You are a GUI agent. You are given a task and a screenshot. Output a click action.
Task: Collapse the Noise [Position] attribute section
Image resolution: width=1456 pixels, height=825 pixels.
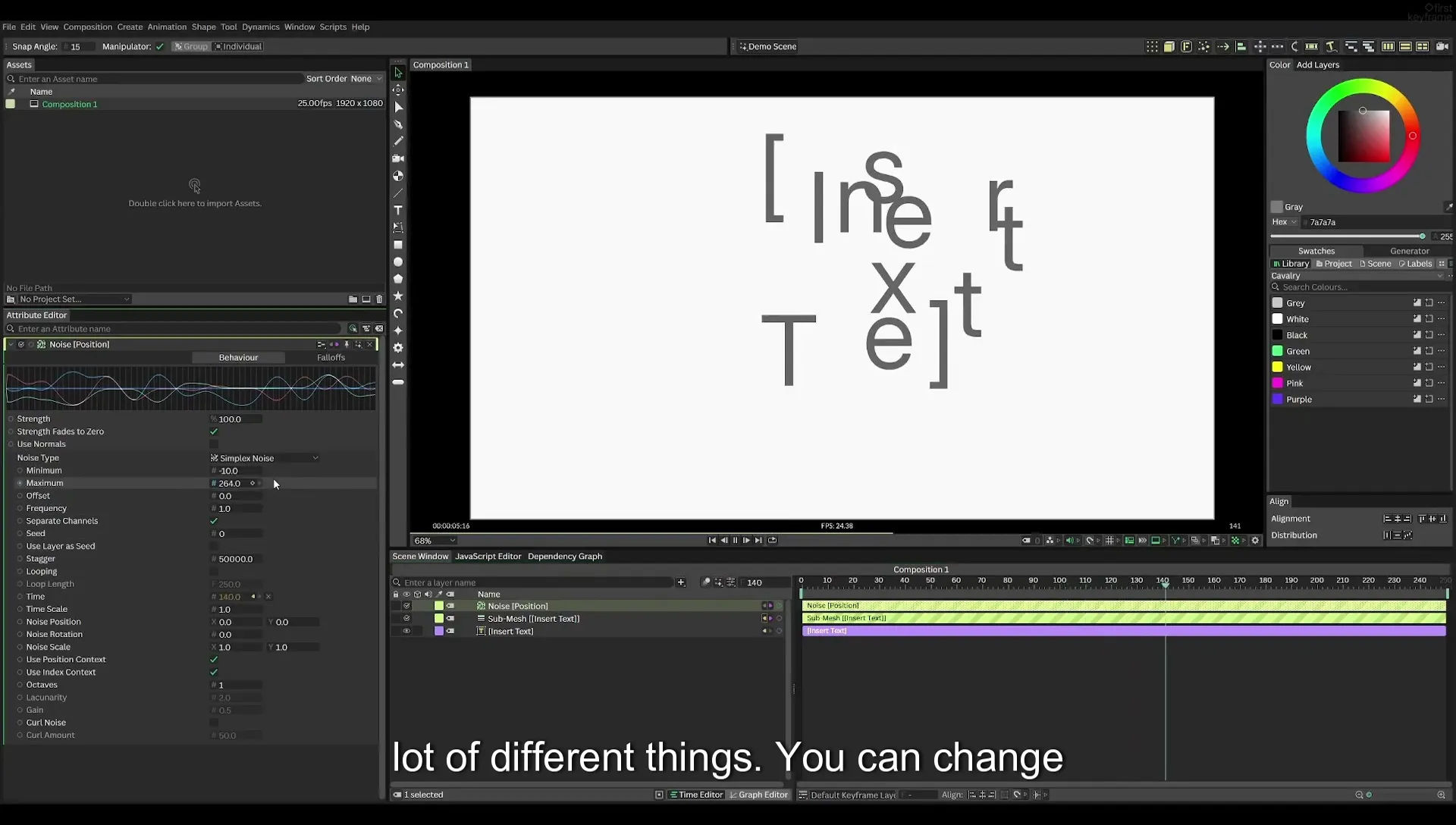11,344
